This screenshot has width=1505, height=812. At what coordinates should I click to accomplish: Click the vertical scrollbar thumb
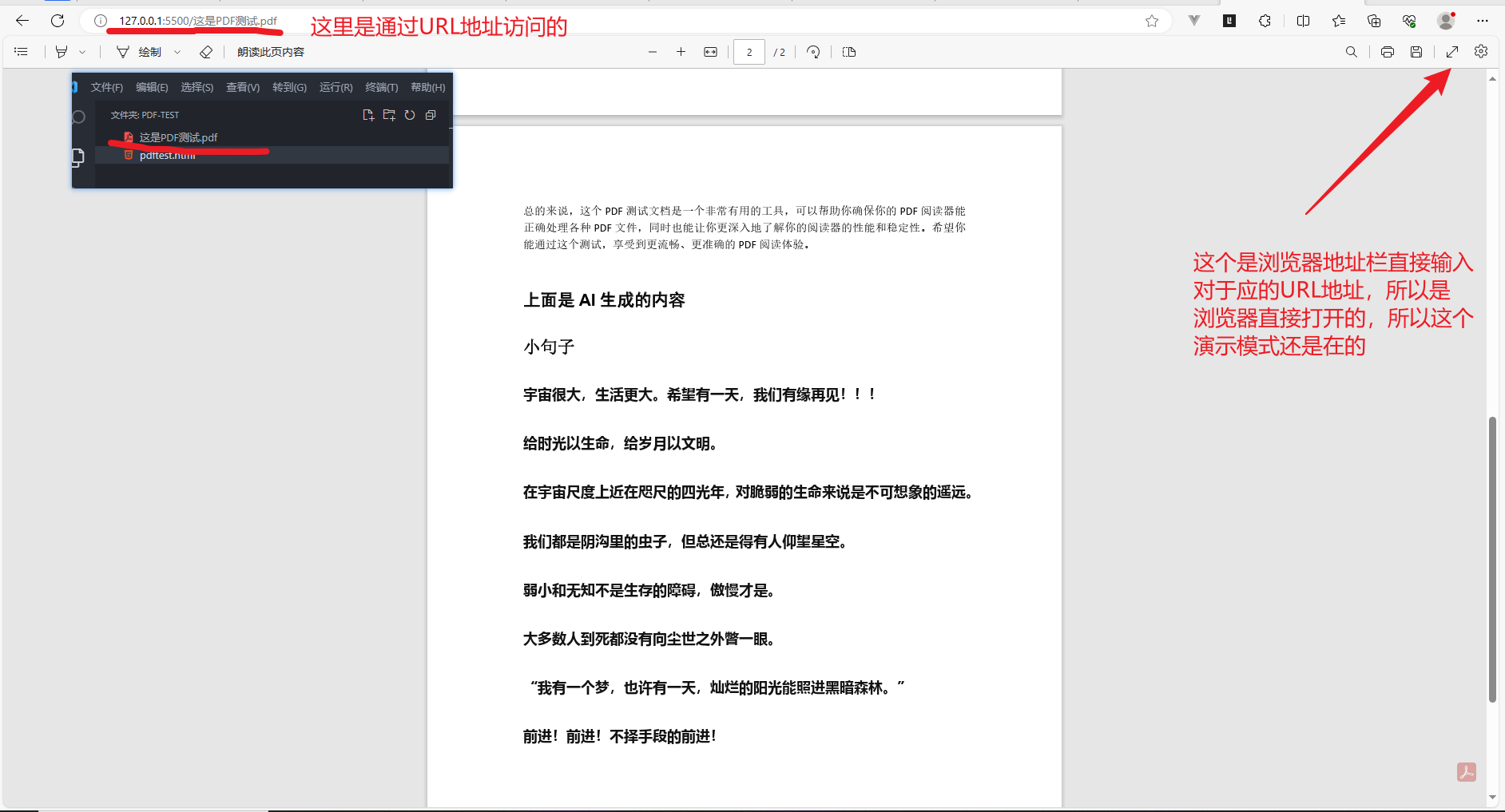(x=1492, y=560)
